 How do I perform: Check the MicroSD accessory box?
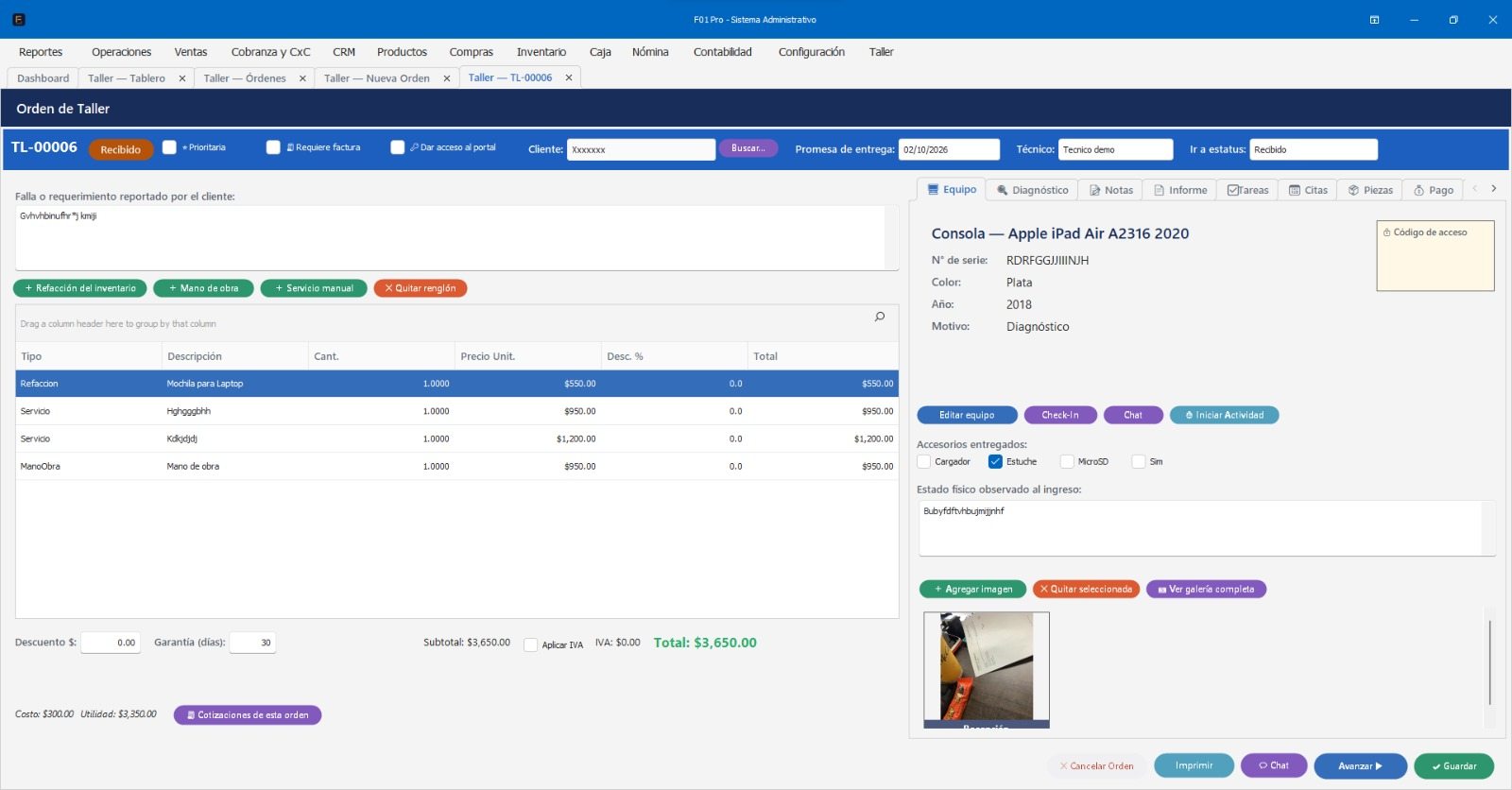(x=1067, y=462)
